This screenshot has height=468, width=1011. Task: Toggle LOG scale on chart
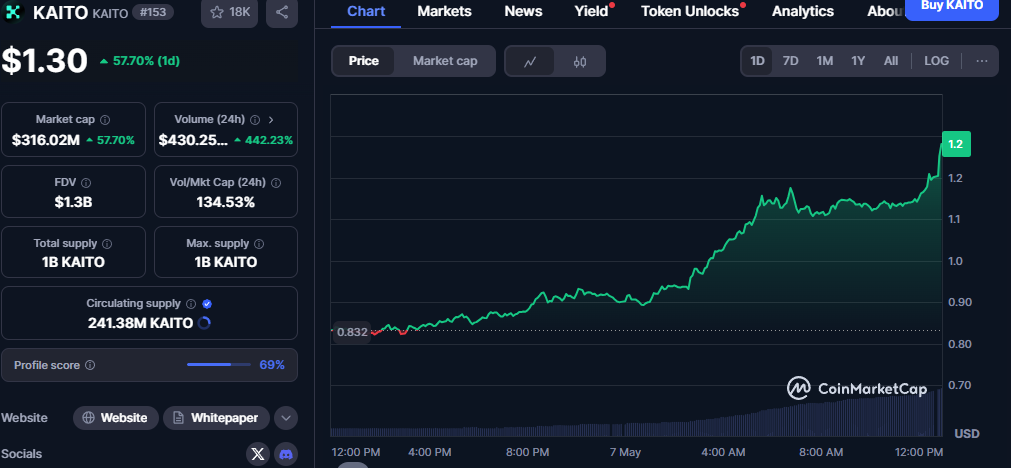click(x=936, y=61)
